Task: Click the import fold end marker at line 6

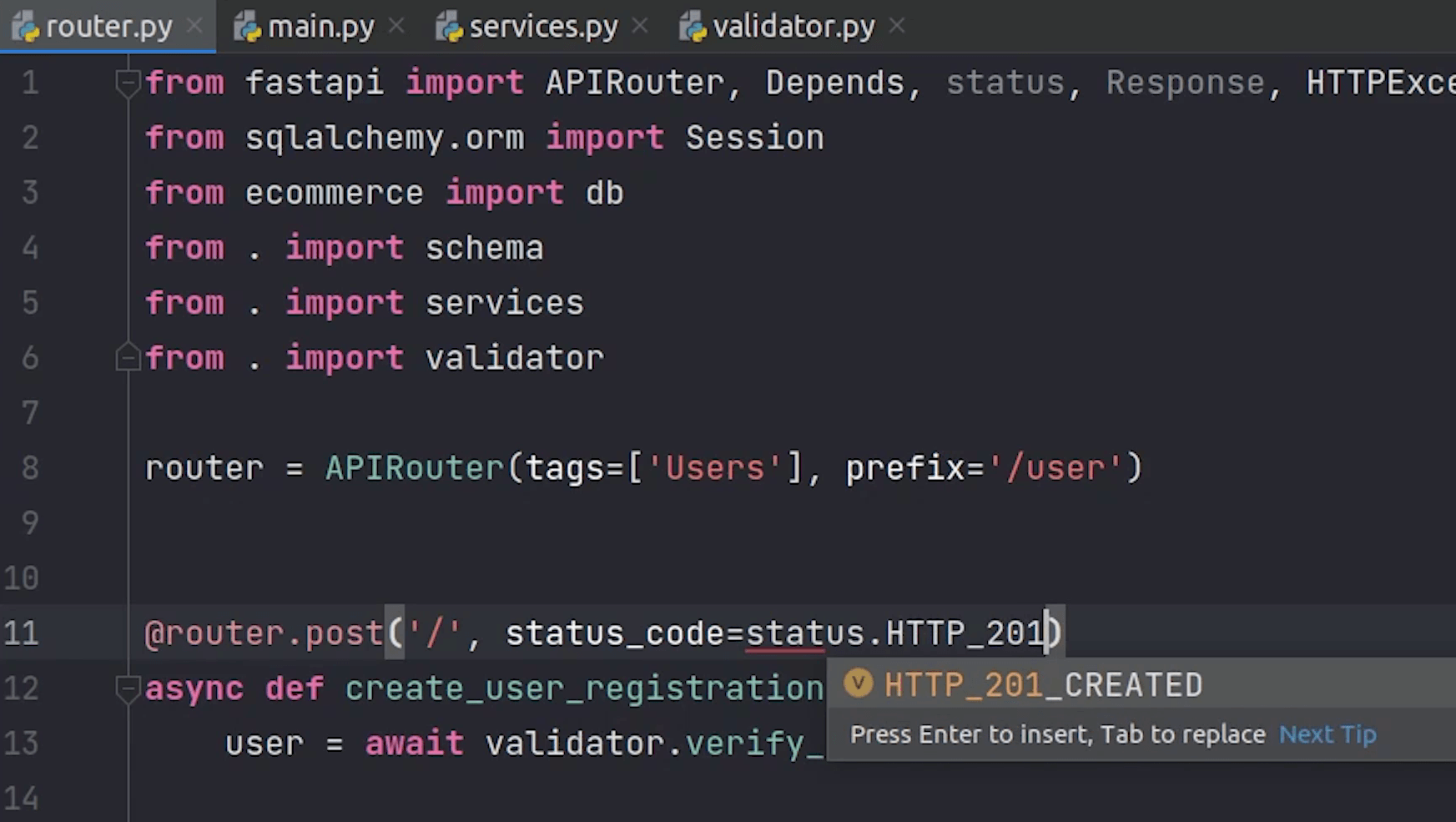Action: (128, 358)
